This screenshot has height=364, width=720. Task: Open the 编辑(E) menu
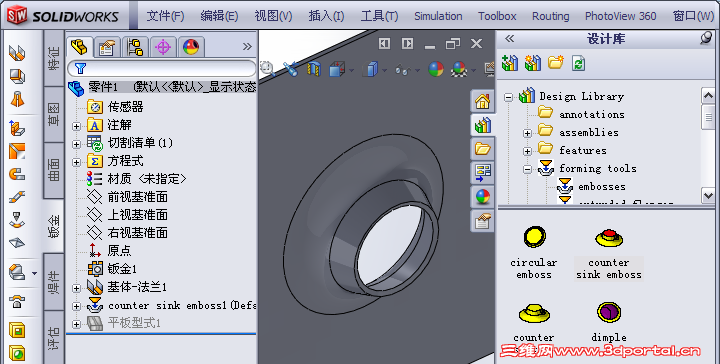[x=219, y=16]
